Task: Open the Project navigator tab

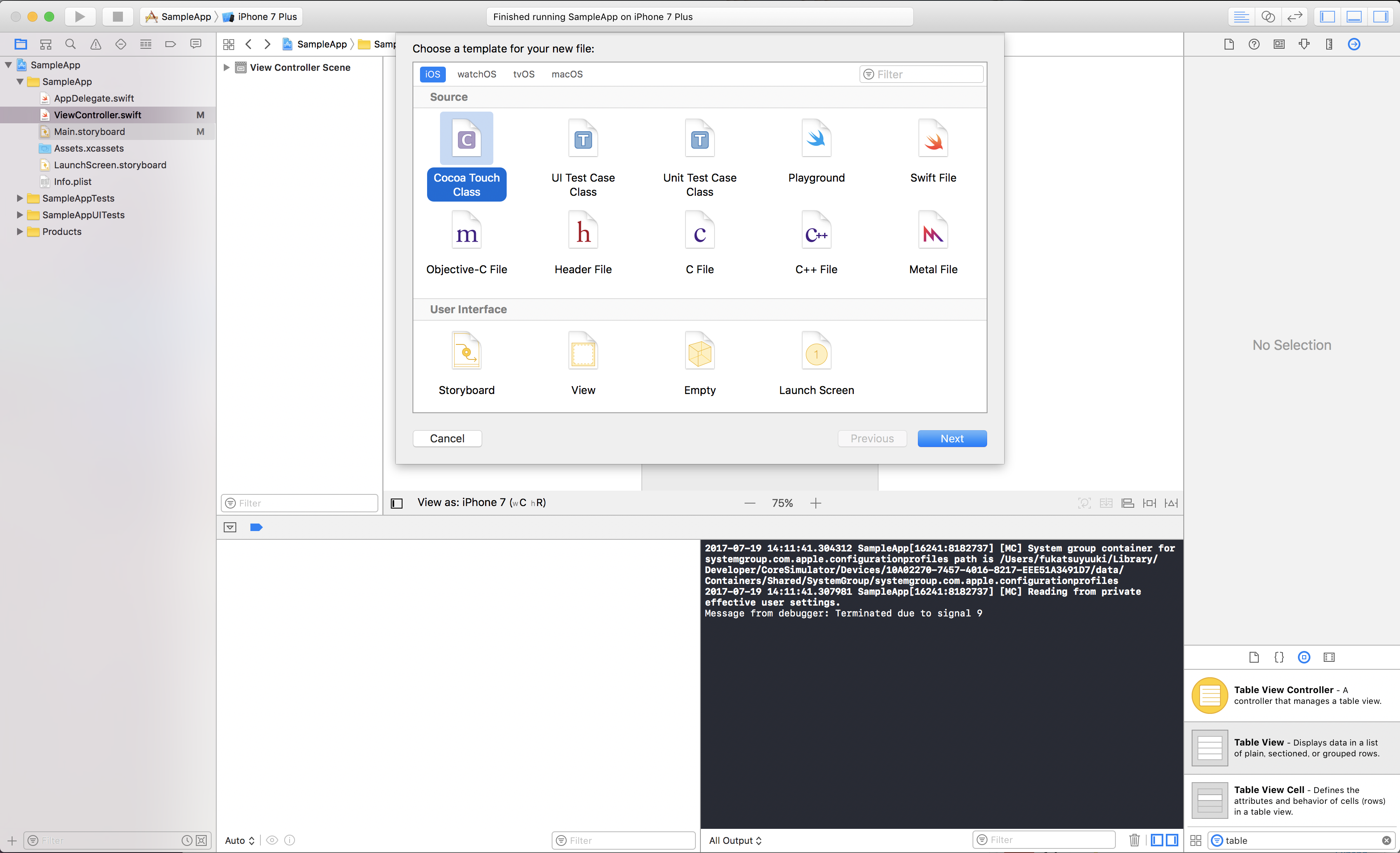Action: click(21, 44)
